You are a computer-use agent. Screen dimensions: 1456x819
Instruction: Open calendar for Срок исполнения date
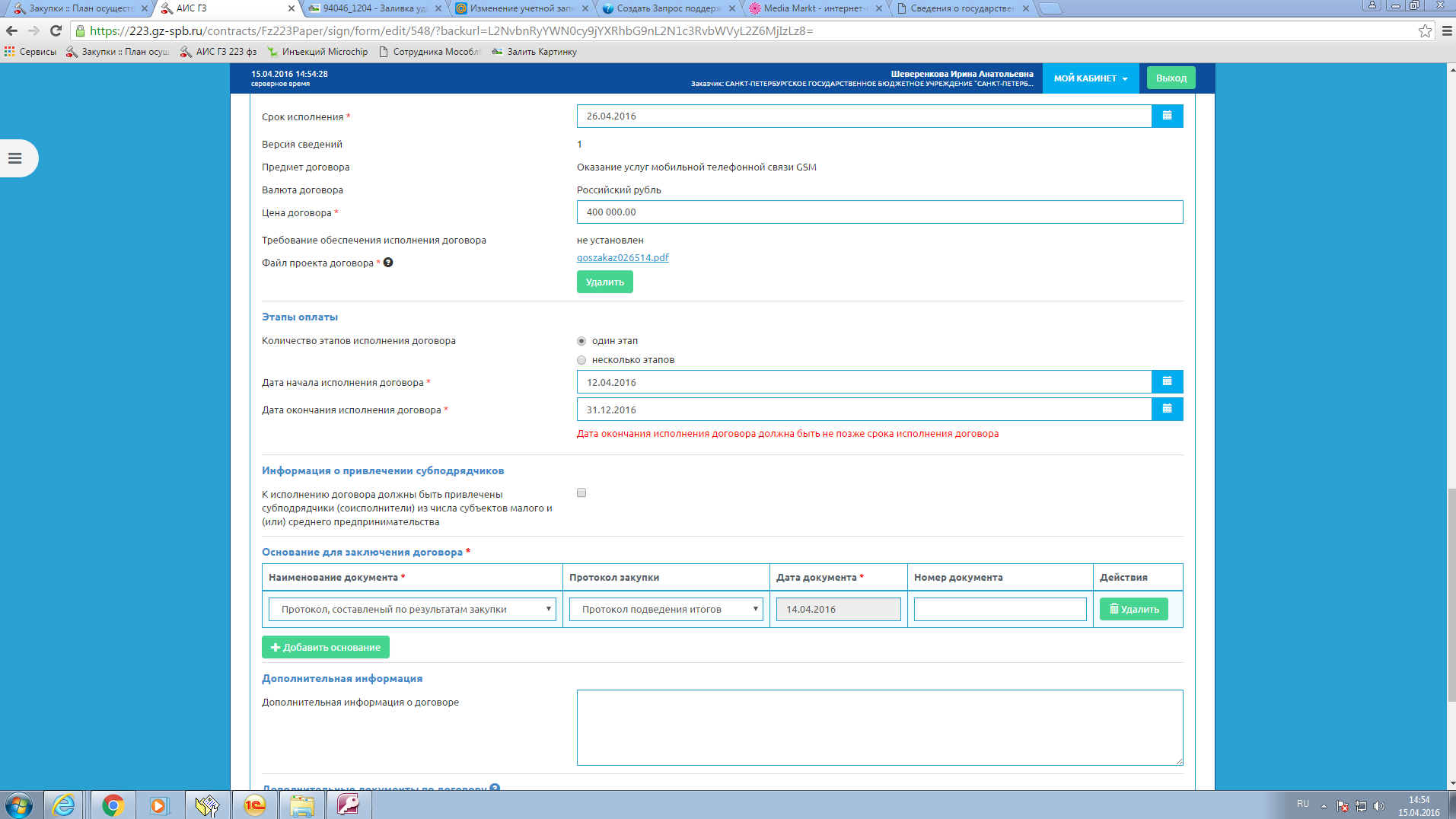(1167, 116)
